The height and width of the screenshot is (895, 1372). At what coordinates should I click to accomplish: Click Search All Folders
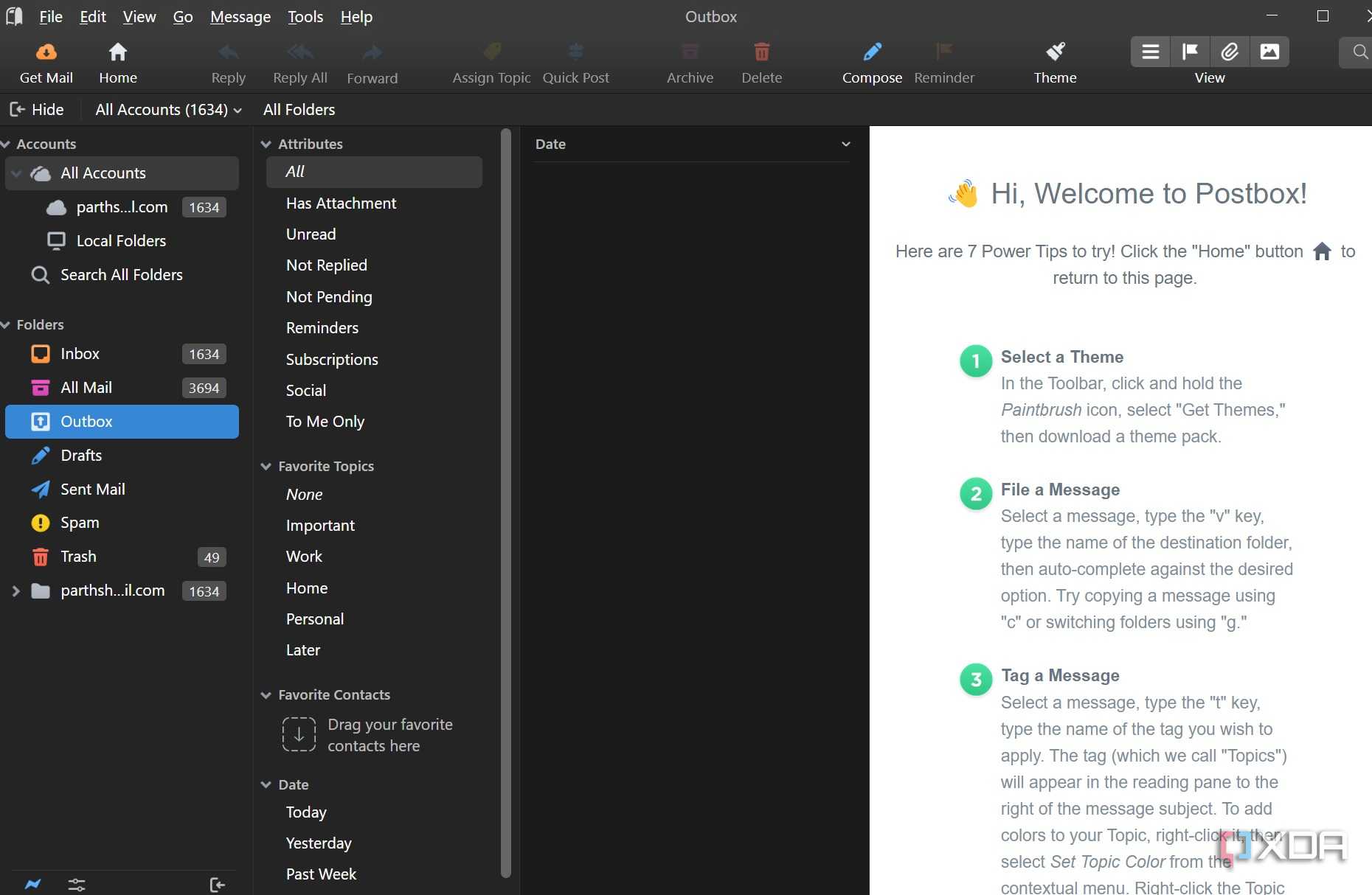pos(122,275)
